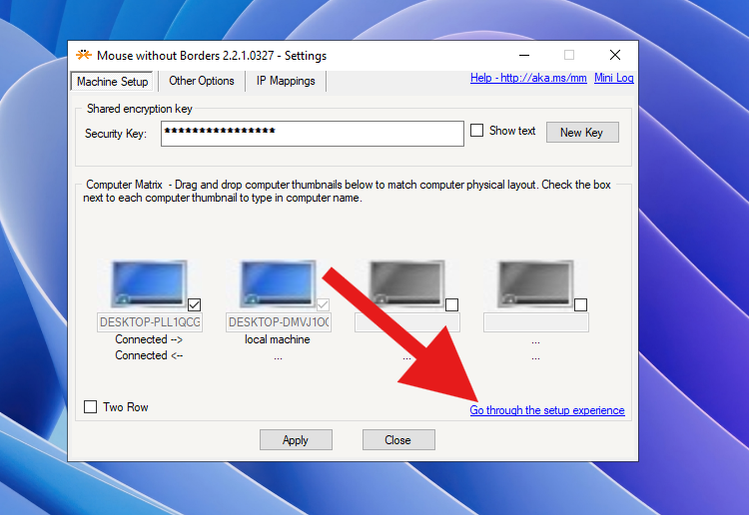Check the box beside the third computer thumbnail
749x515 pixels.
452,304
